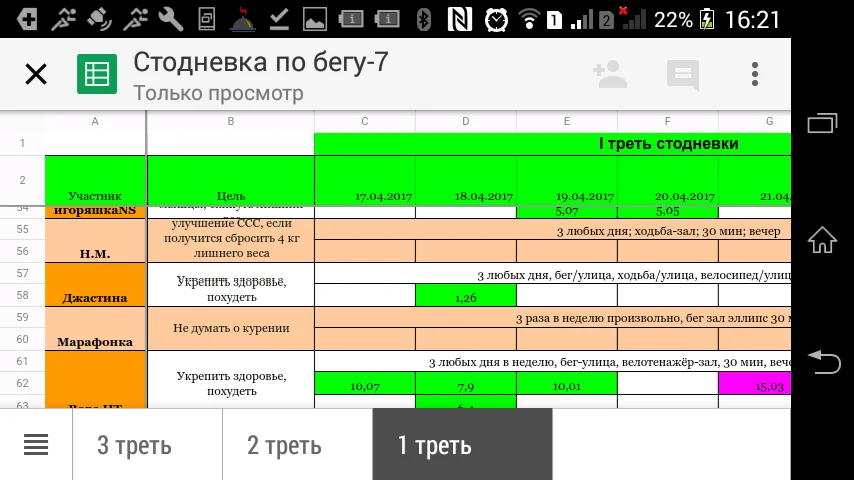Select column B header

click(230, 121)
